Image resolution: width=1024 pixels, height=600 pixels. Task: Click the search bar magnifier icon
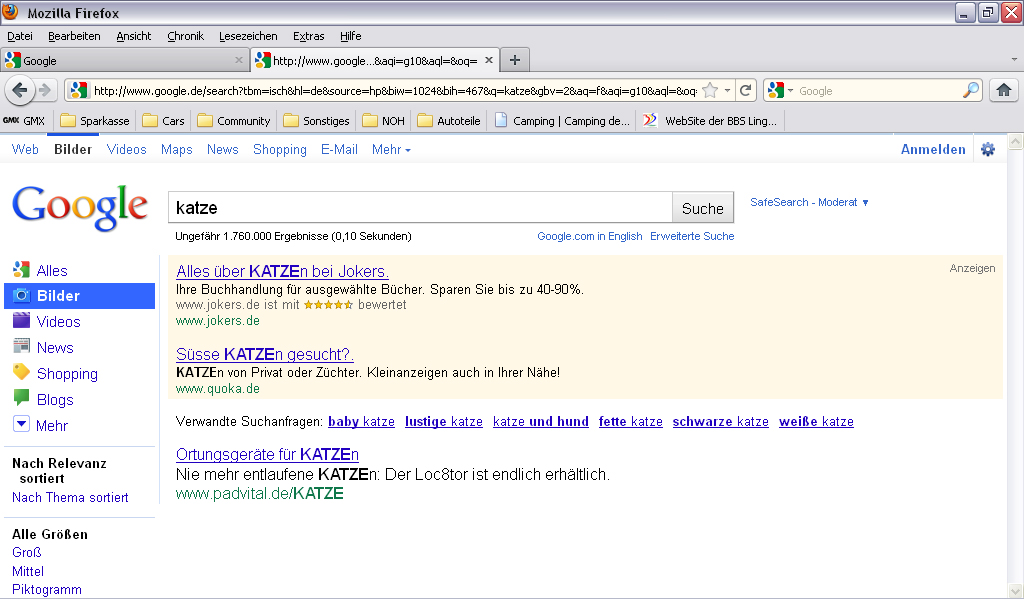coord(970,91)
